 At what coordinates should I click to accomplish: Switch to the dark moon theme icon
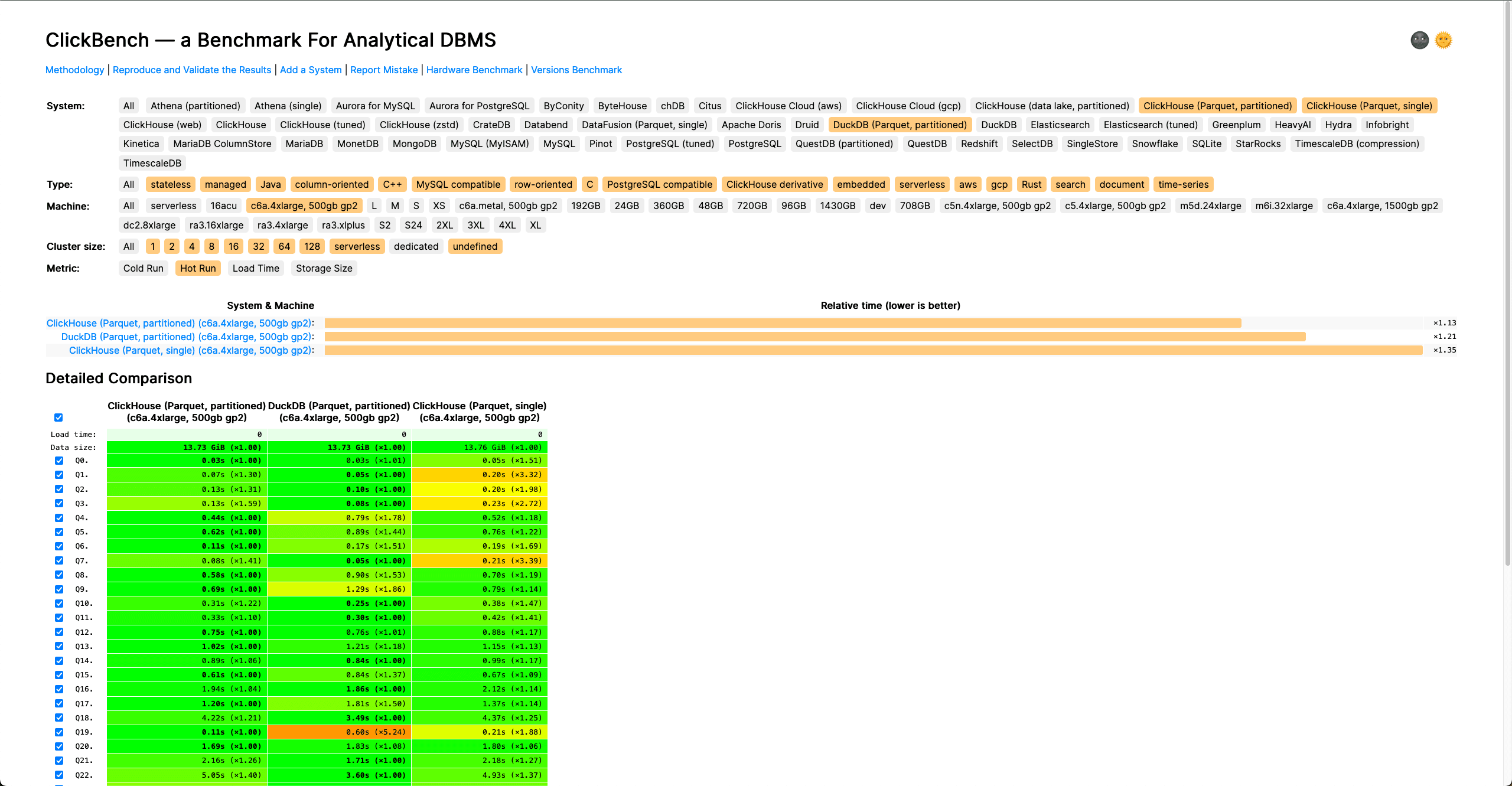point(1419,40)
